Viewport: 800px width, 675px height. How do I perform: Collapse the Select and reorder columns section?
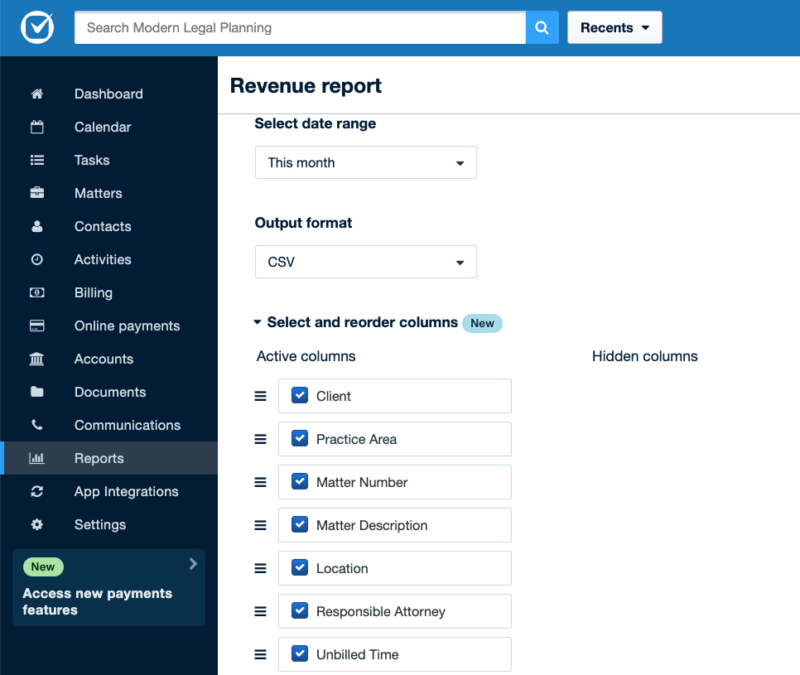tap(258, 322)
